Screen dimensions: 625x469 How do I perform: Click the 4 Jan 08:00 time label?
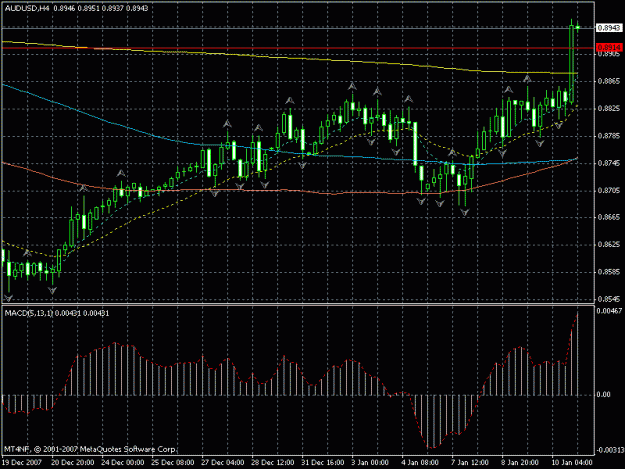420,463
